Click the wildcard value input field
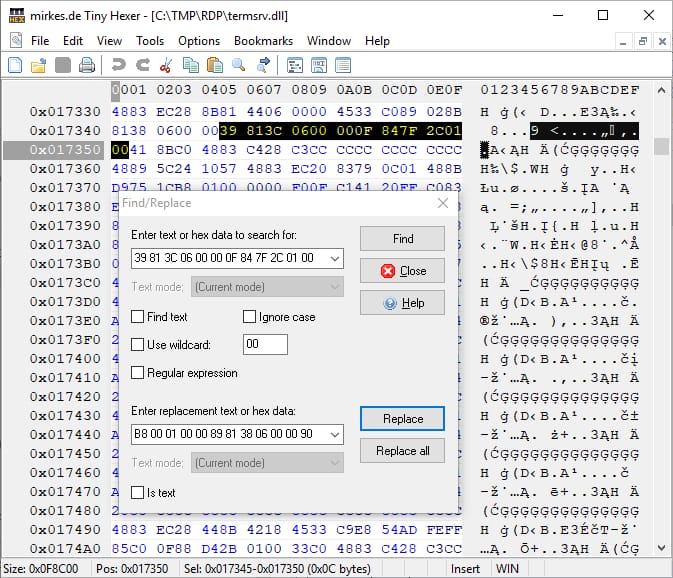This screenshot has height=578, width=673. (x=265, y=345)
